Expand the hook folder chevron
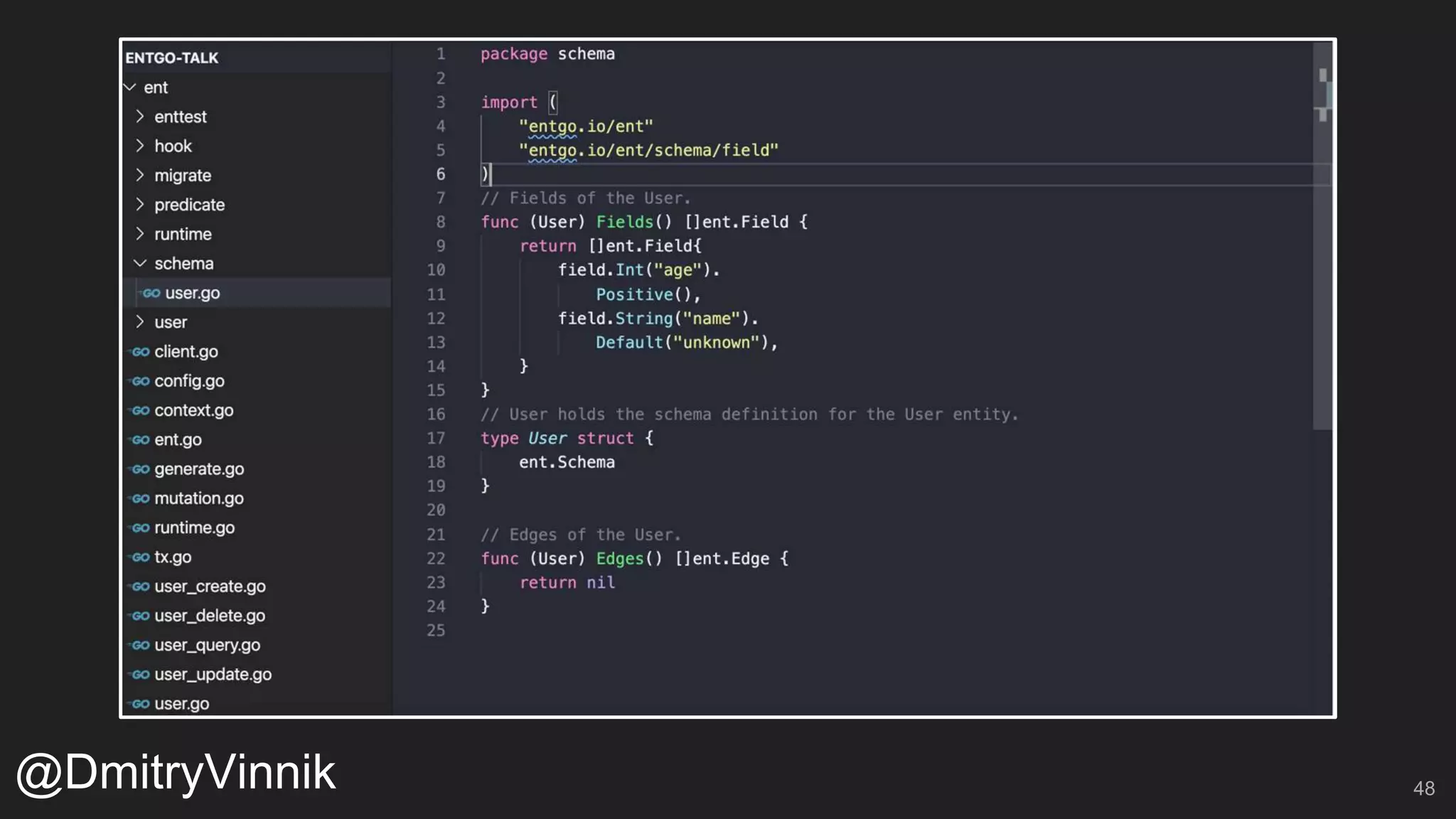The width and height of the screenshot is (1456, 819). coord(139,146)
